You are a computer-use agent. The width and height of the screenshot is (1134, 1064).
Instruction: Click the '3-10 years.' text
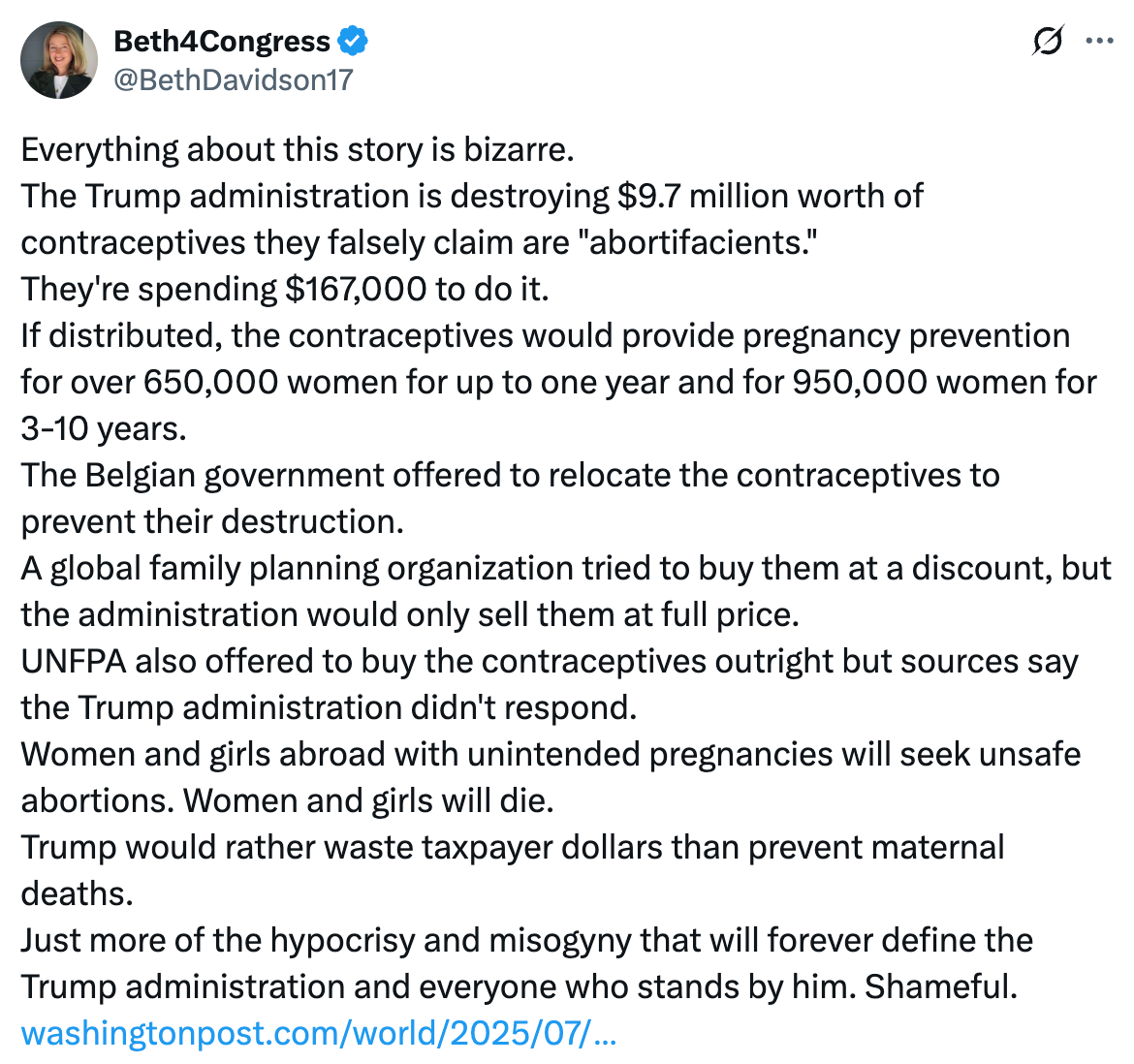tap(104, 429)
